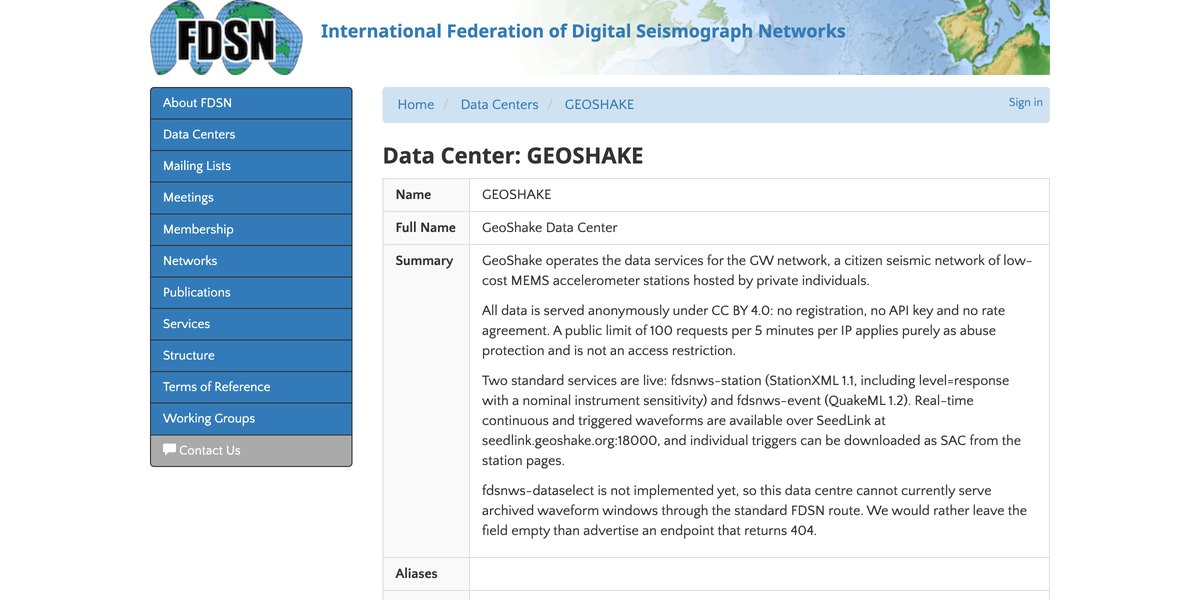Click the Contact Us speech bubble icon
This screenshot has height=600, width=1200.
(169, 450)
